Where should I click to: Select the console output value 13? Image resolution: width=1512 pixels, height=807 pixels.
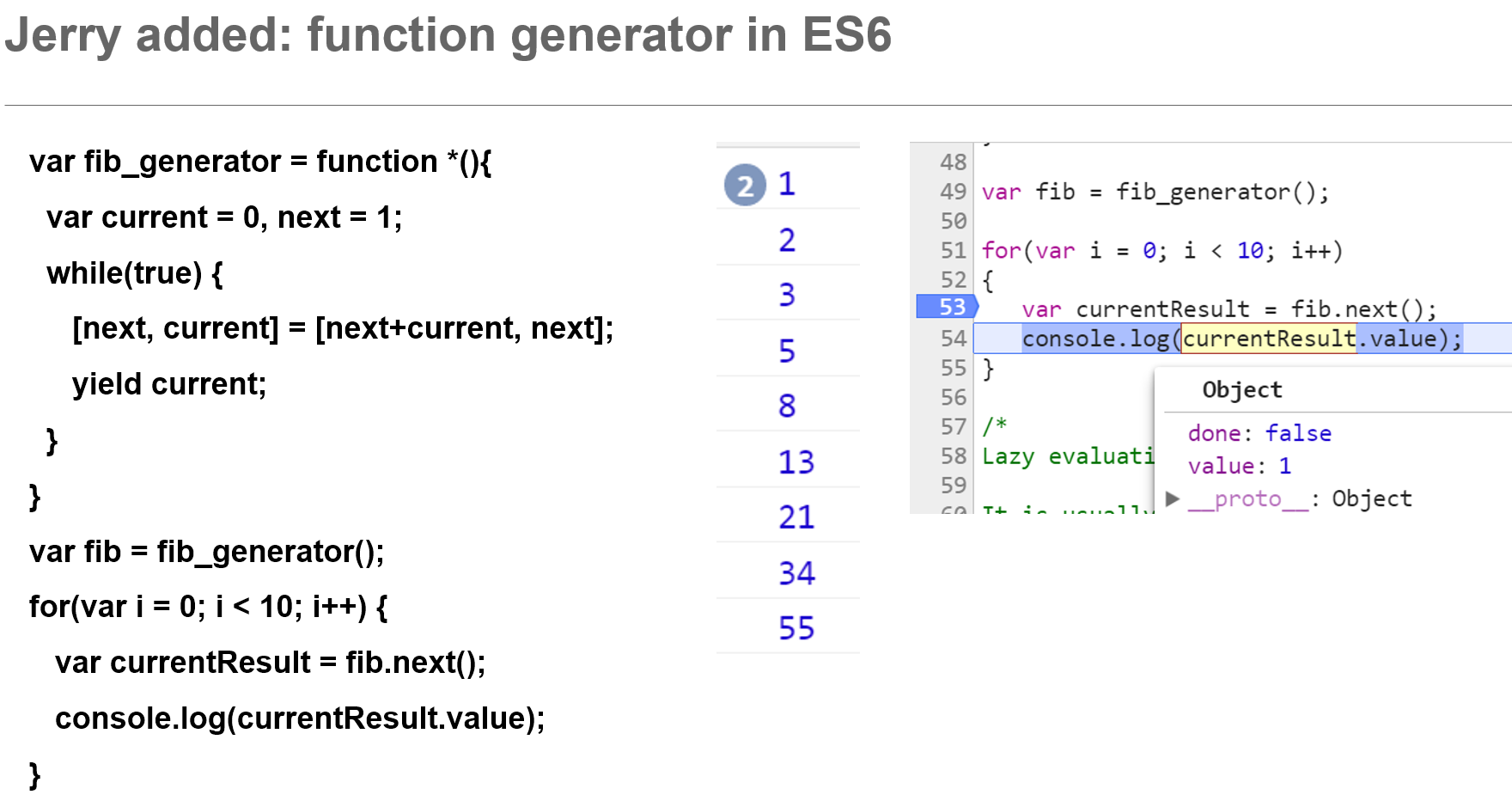(796, 462)
